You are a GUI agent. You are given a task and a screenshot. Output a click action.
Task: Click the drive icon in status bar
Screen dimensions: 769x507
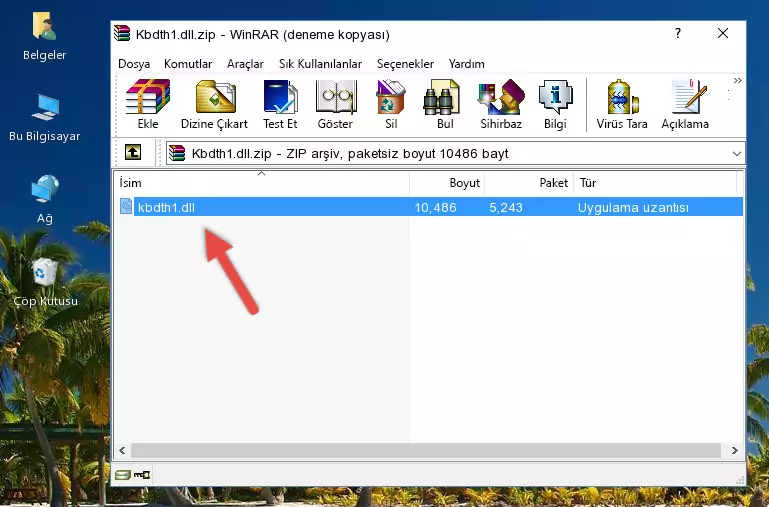coord(122,475)
